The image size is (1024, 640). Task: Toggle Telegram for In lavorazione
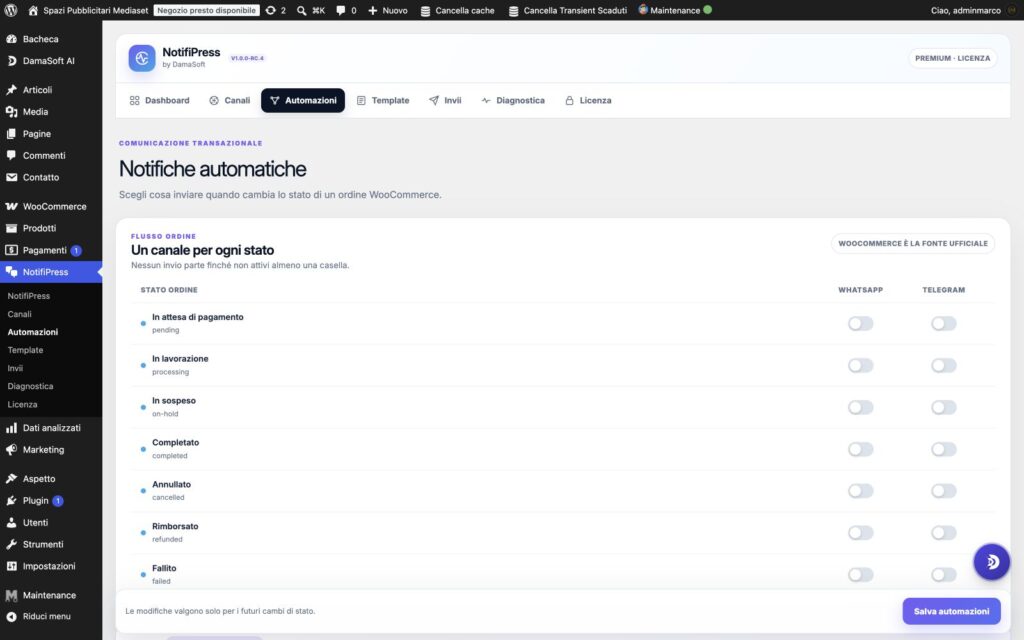[943, 365]
